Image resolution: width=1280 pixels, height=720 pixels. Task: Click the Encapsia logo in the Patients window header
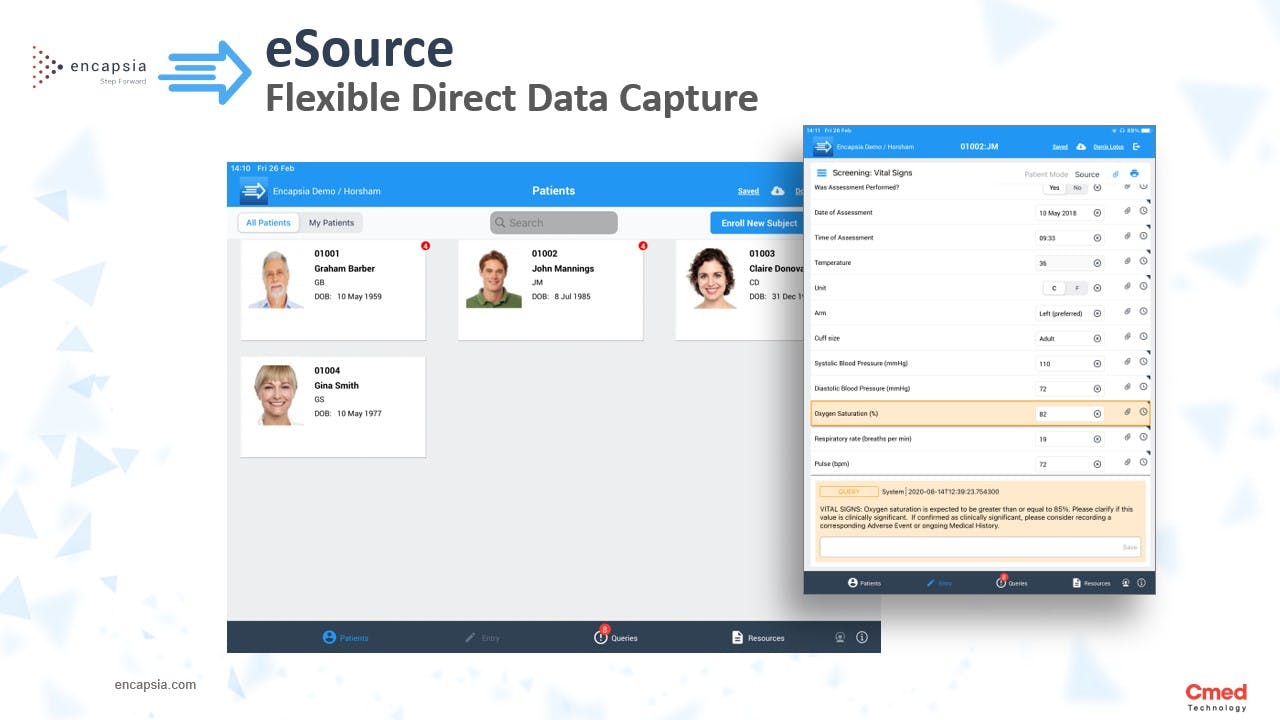[254, 191]
